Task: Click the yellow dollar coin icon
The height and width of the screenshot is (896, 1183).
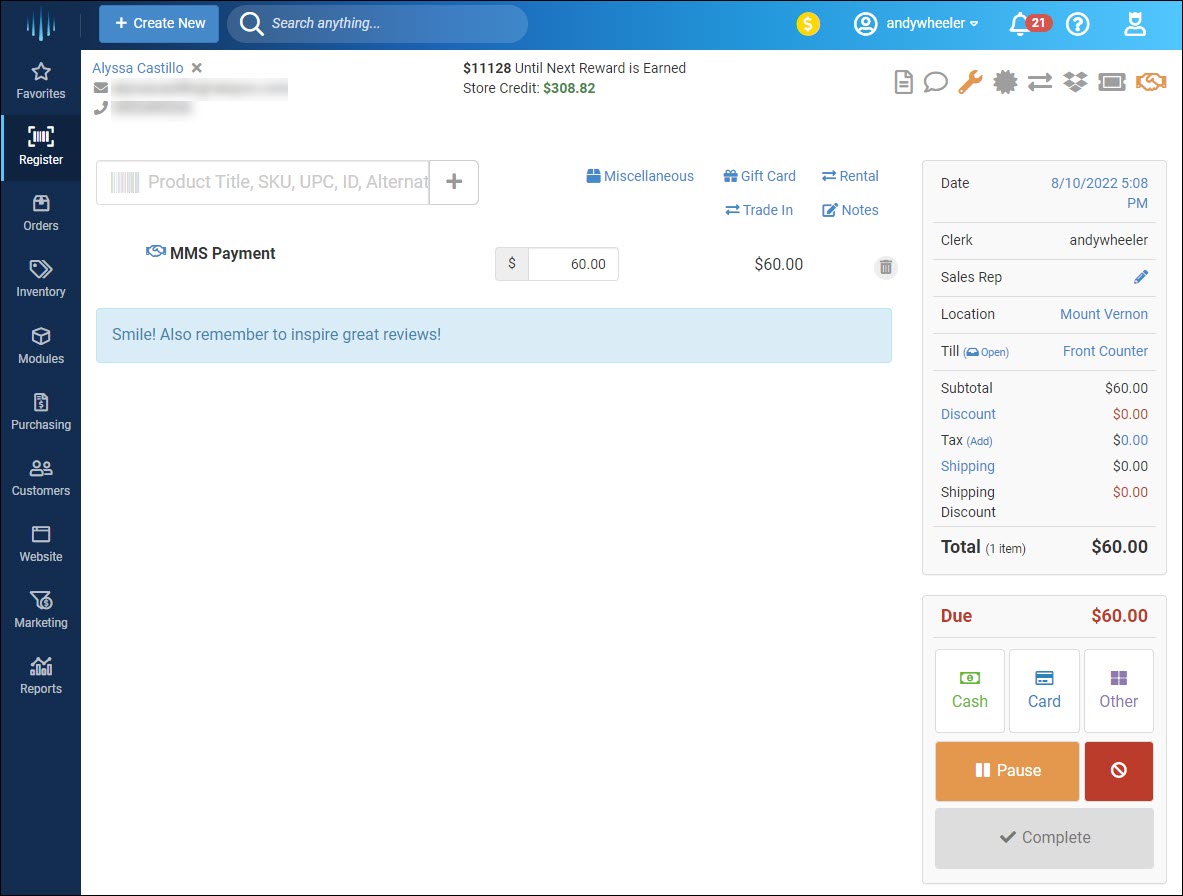Action: click(x=808, y=24)
